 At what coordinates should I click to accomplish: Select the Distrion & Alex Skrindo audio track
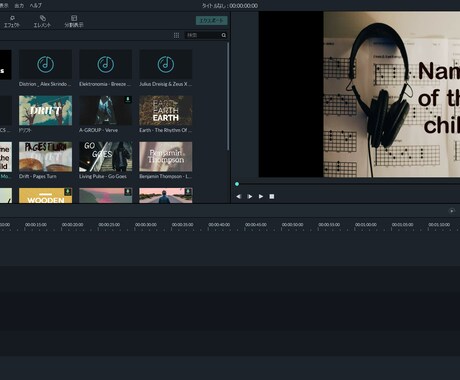pyautogui.click(x=45, y=64)
